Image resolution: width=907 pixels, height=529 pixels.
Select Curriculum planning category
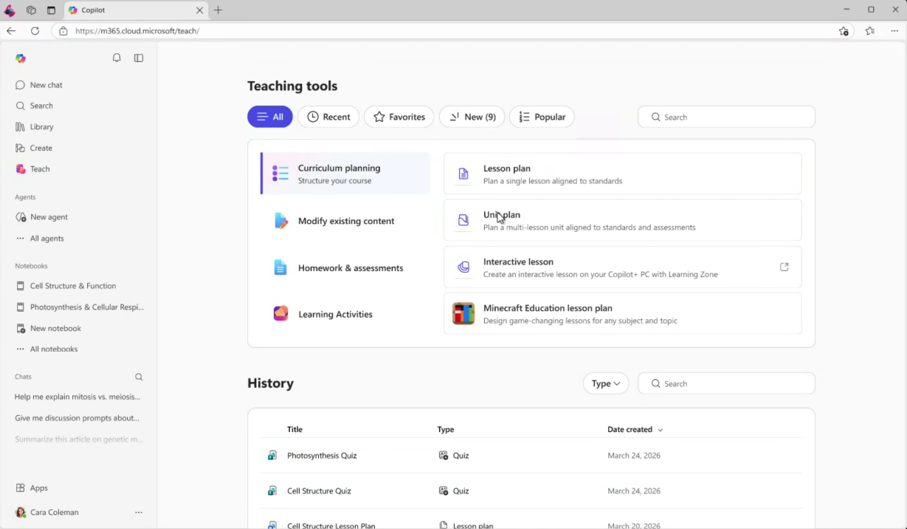(x=345, y=173)
